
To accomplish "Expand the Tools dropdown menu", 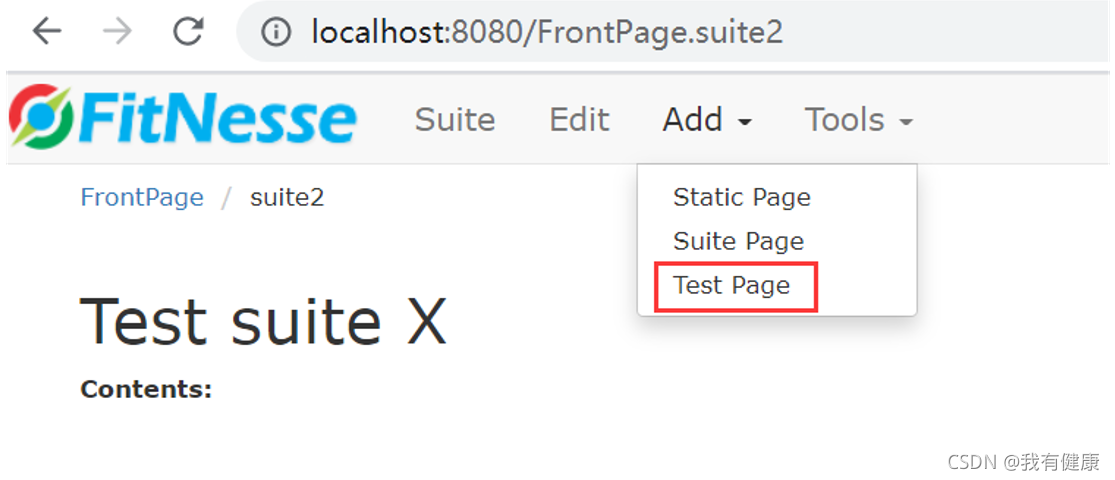I will click(x=858, y=119).
